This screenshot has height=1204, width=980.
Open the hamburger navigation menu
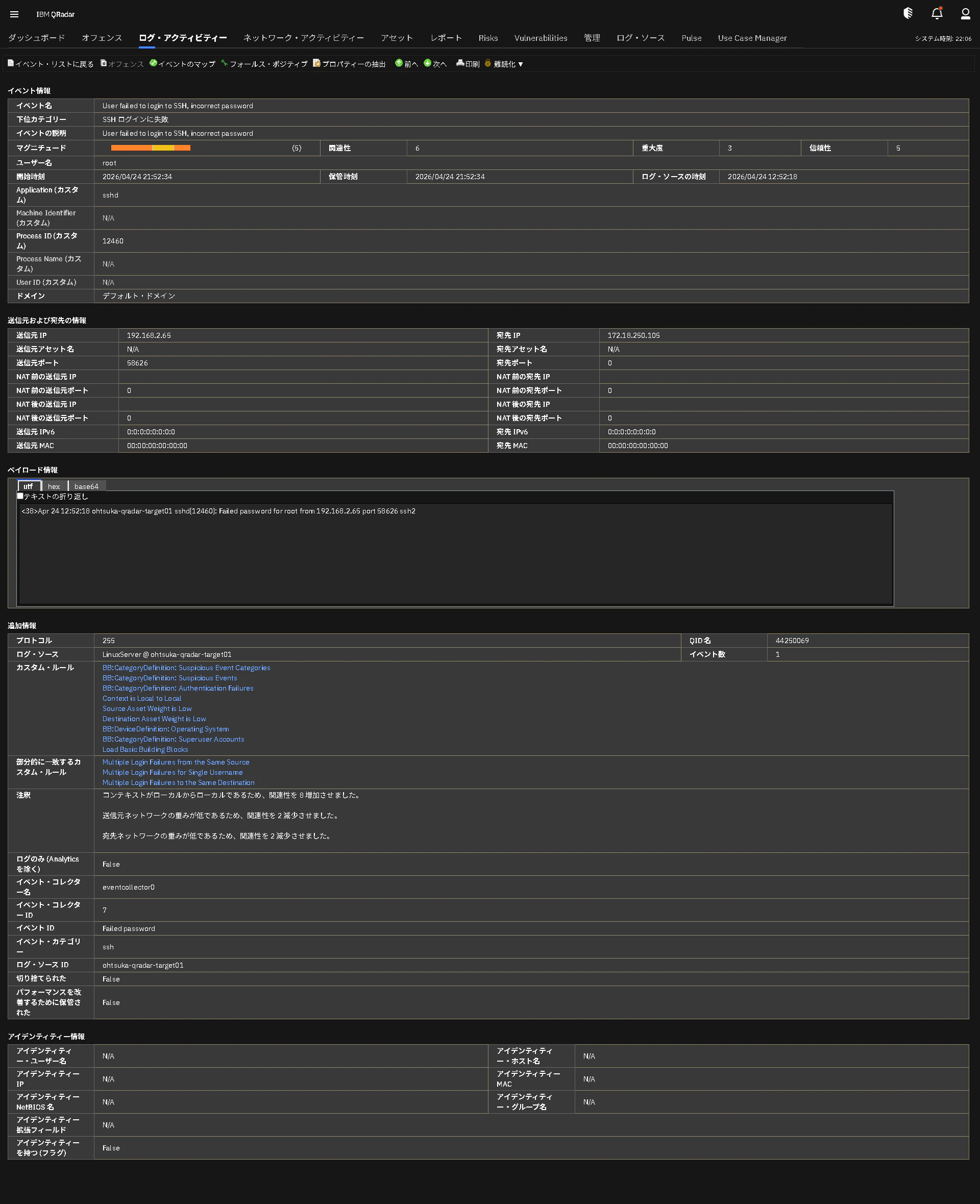14,14
